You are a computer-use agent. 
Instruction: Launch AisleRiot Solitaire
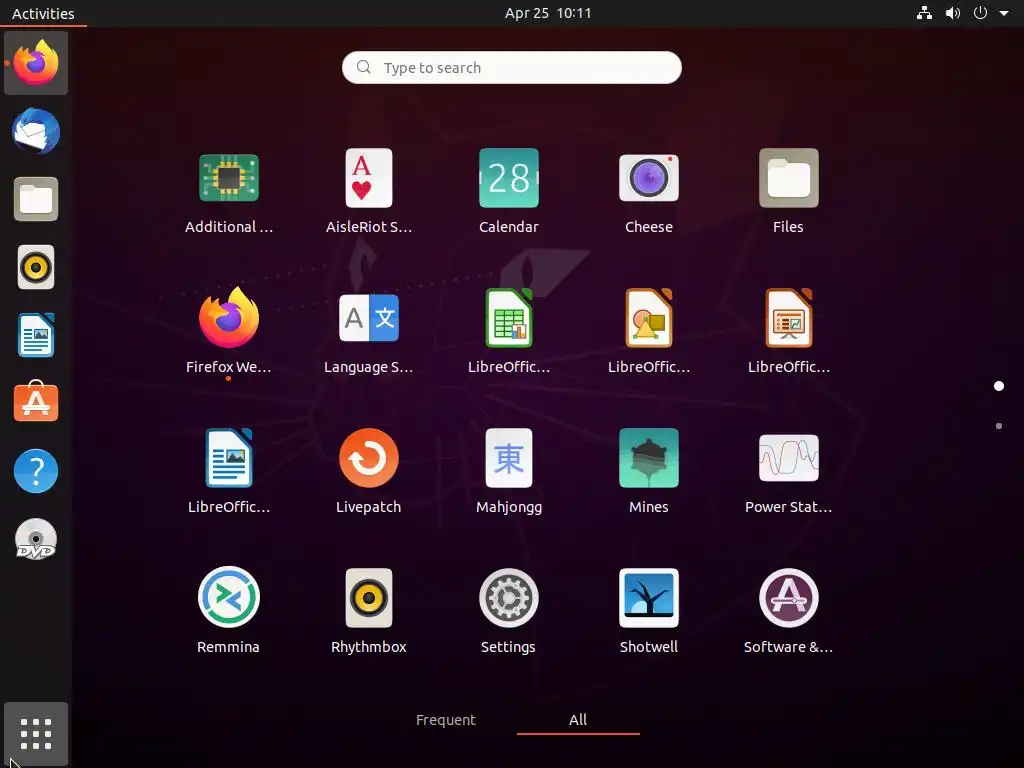(368, 178)
